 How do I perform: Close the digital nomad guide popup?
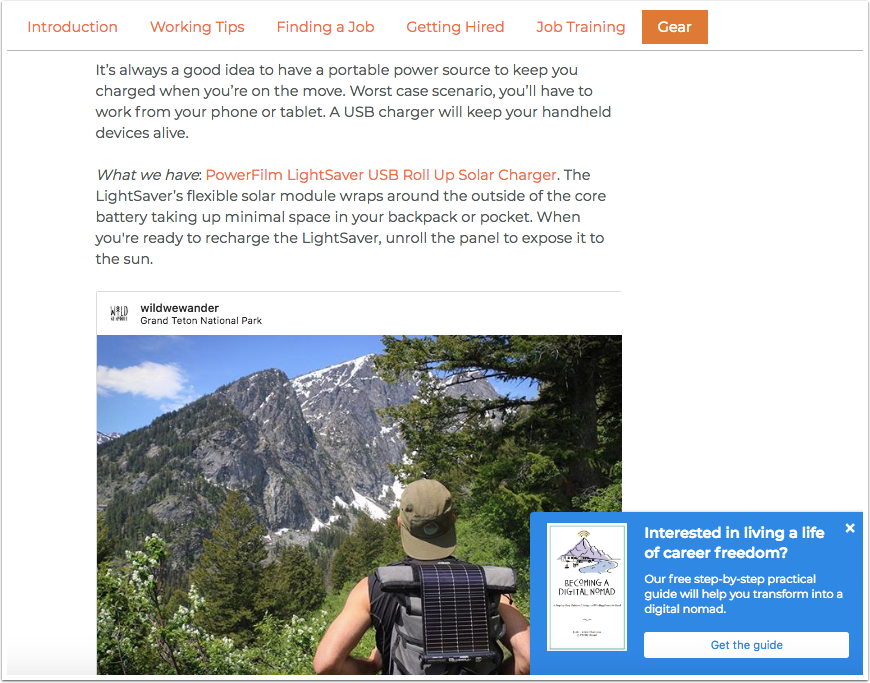[850, 528]
